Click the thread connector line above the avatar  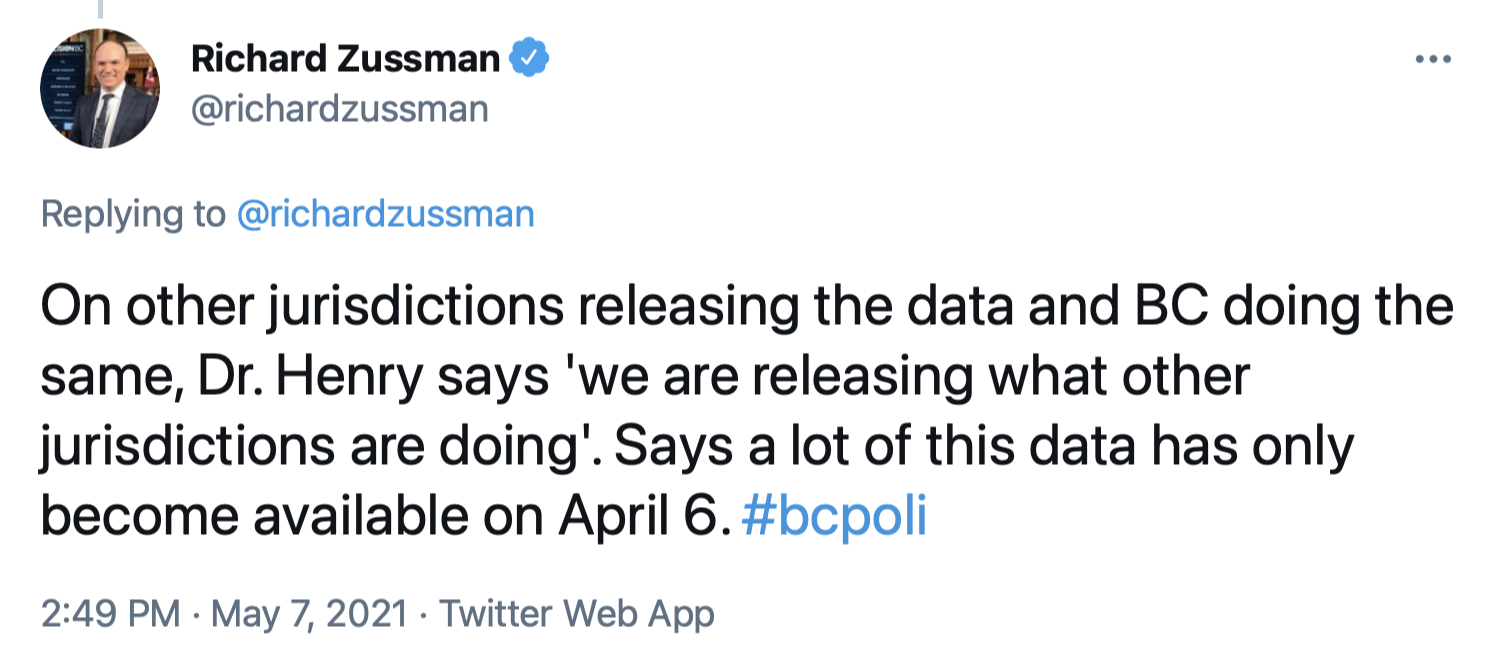(100, 9)
